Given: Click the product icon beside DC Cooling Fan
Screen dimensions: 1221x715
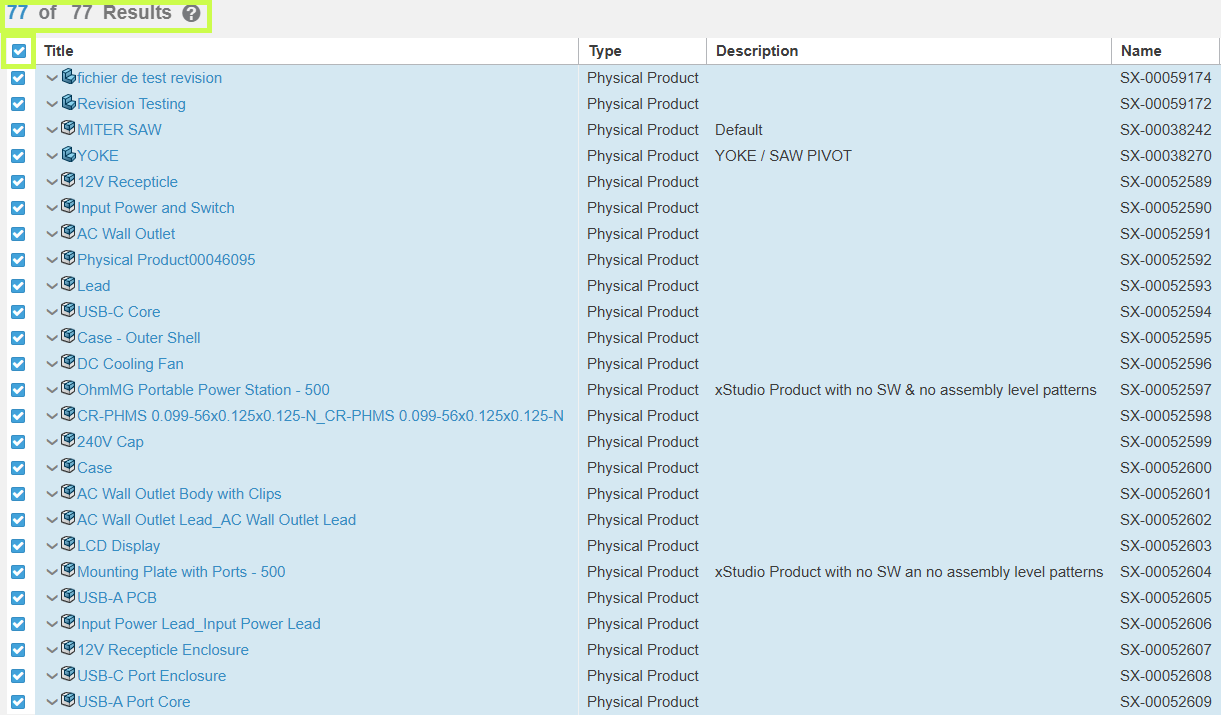Looking at the screenshot, I should tap(68, 362).
